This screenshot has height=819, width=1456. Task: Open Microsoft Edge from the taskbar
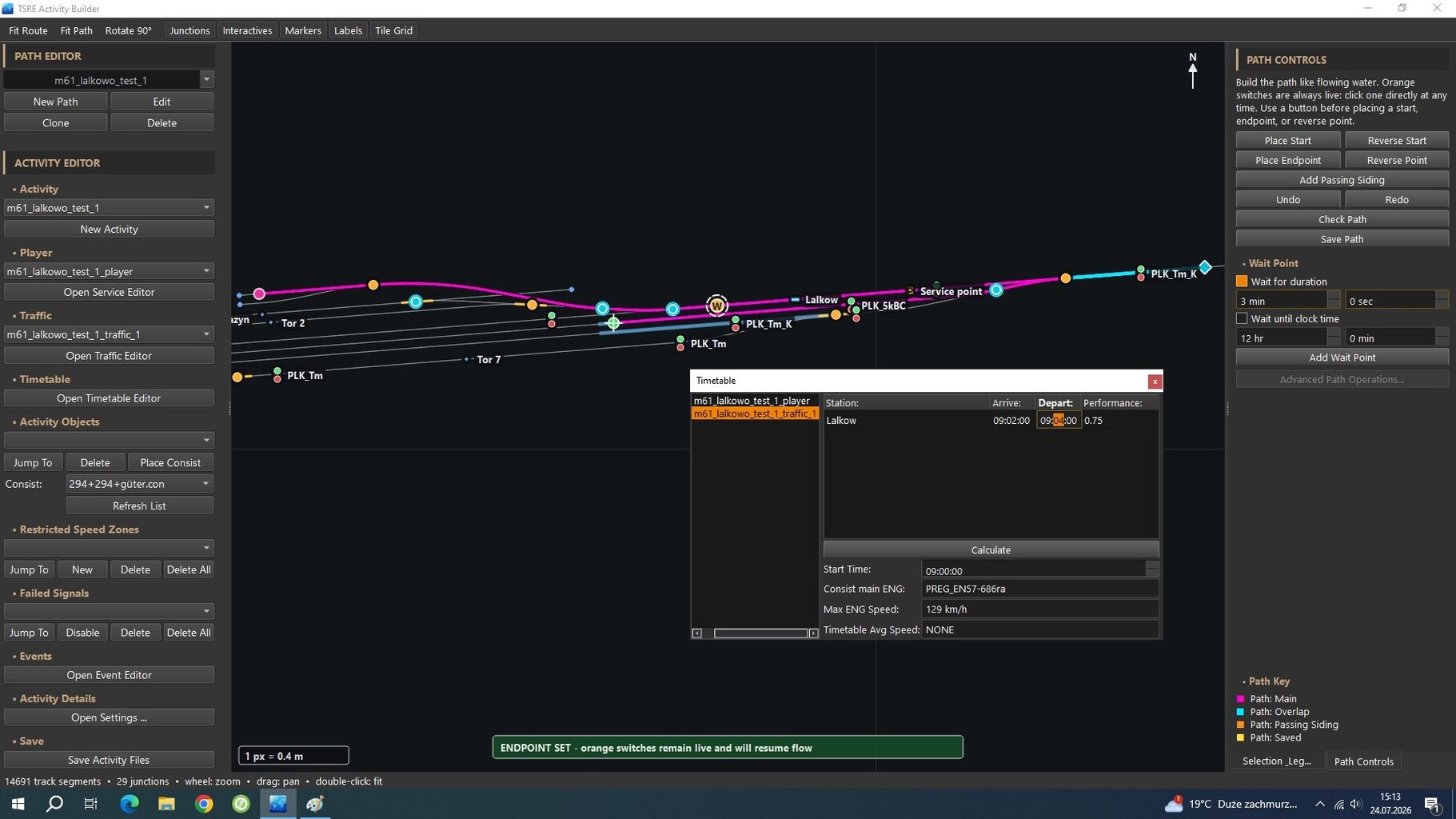click(129, 803)
